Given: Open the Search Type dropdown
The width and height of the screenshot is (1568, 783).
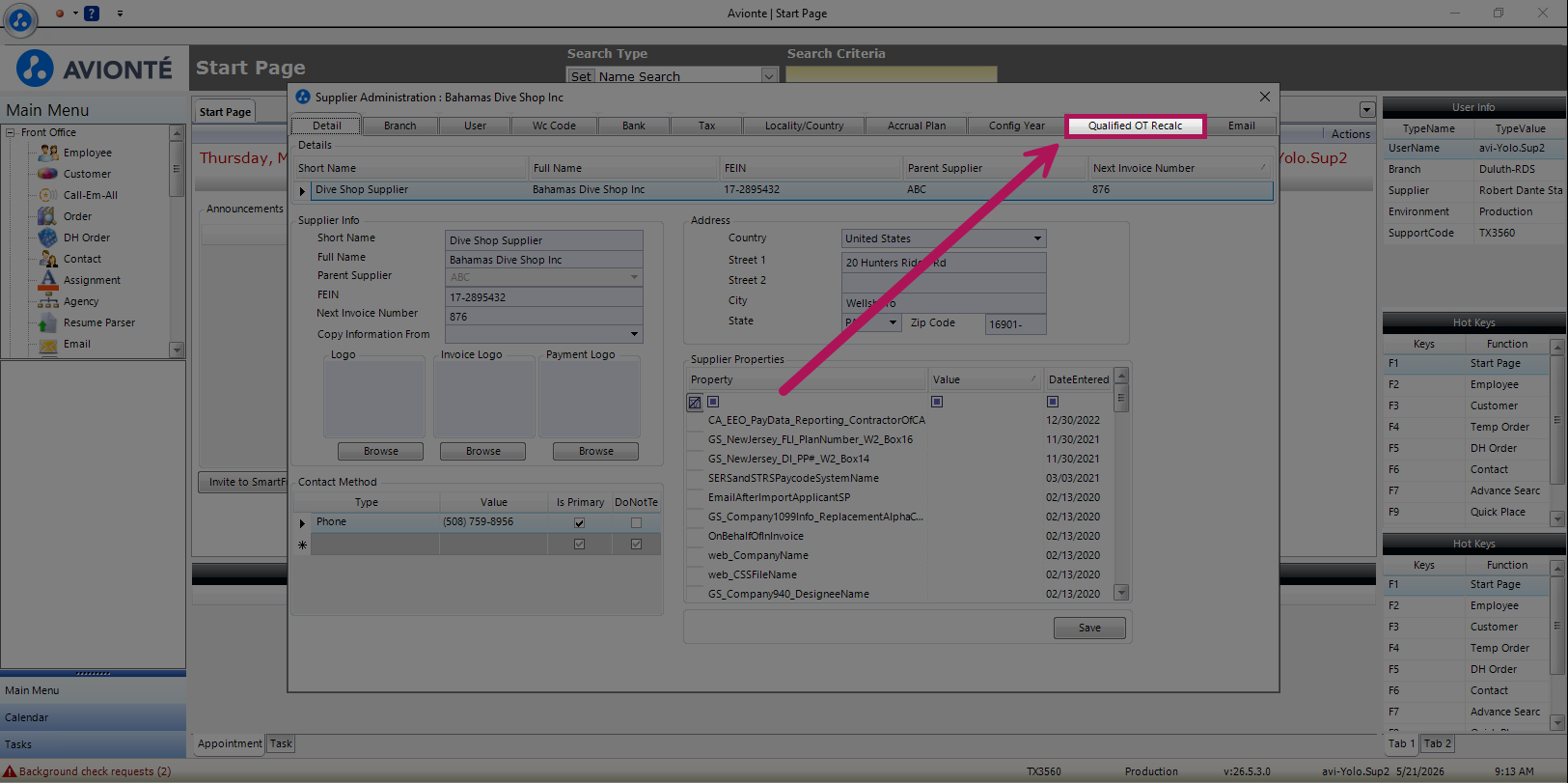Looking at the screenshot, I should (769, 75).
